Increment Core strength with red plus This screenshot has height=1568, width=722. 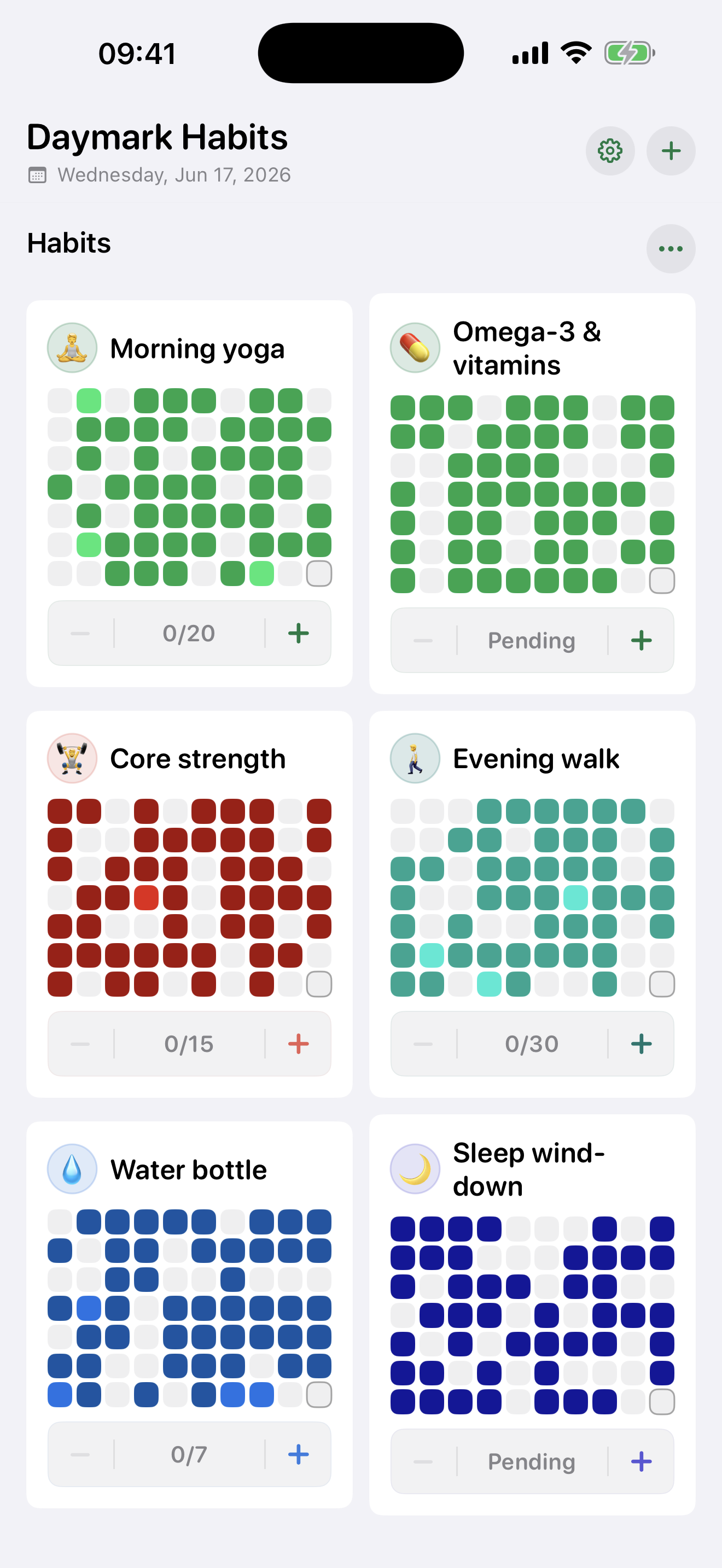(x=298, y=1044)
